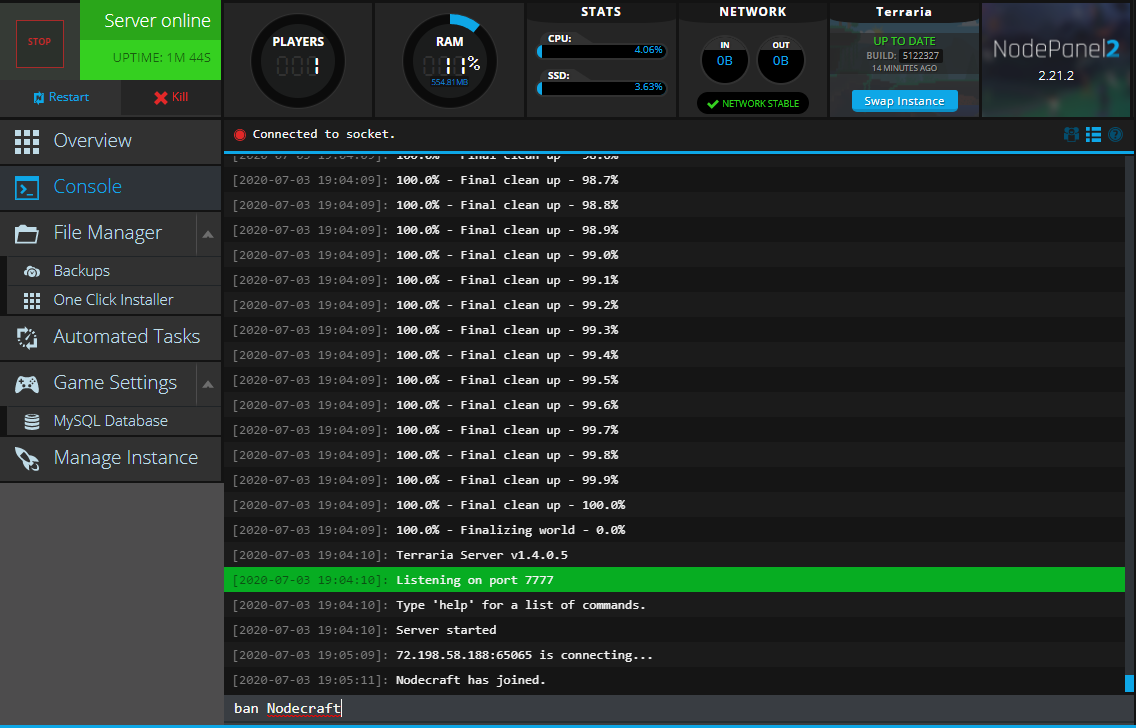Open the Backups page
The height and width of the screenshot is (728, 1136).
(x=81, y=271)
